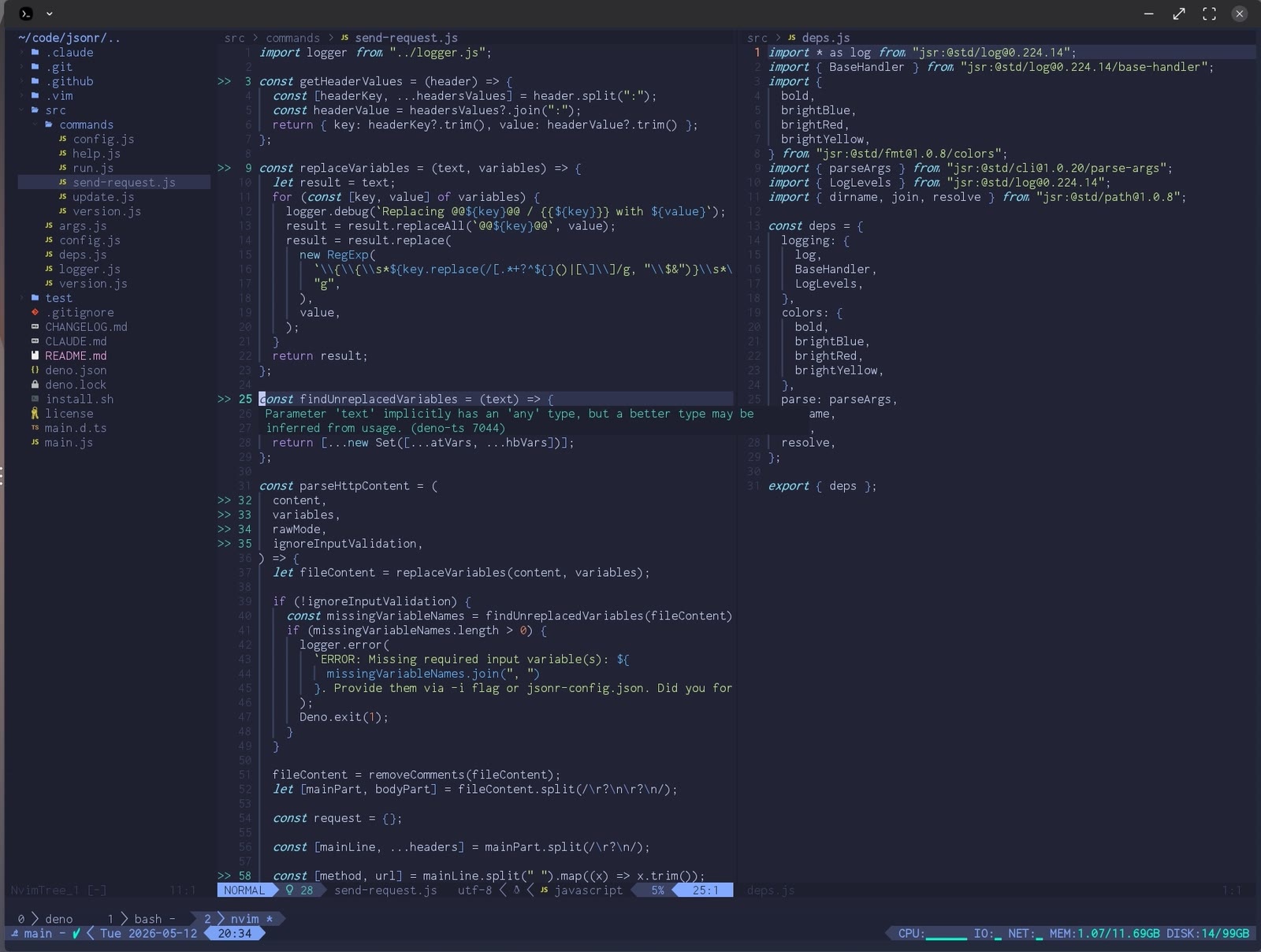The width and height of the screenshot is (1261, 952).
Task: Click line number 32 in the gutter
Action: pyautogui.click(x=244, y=500)
